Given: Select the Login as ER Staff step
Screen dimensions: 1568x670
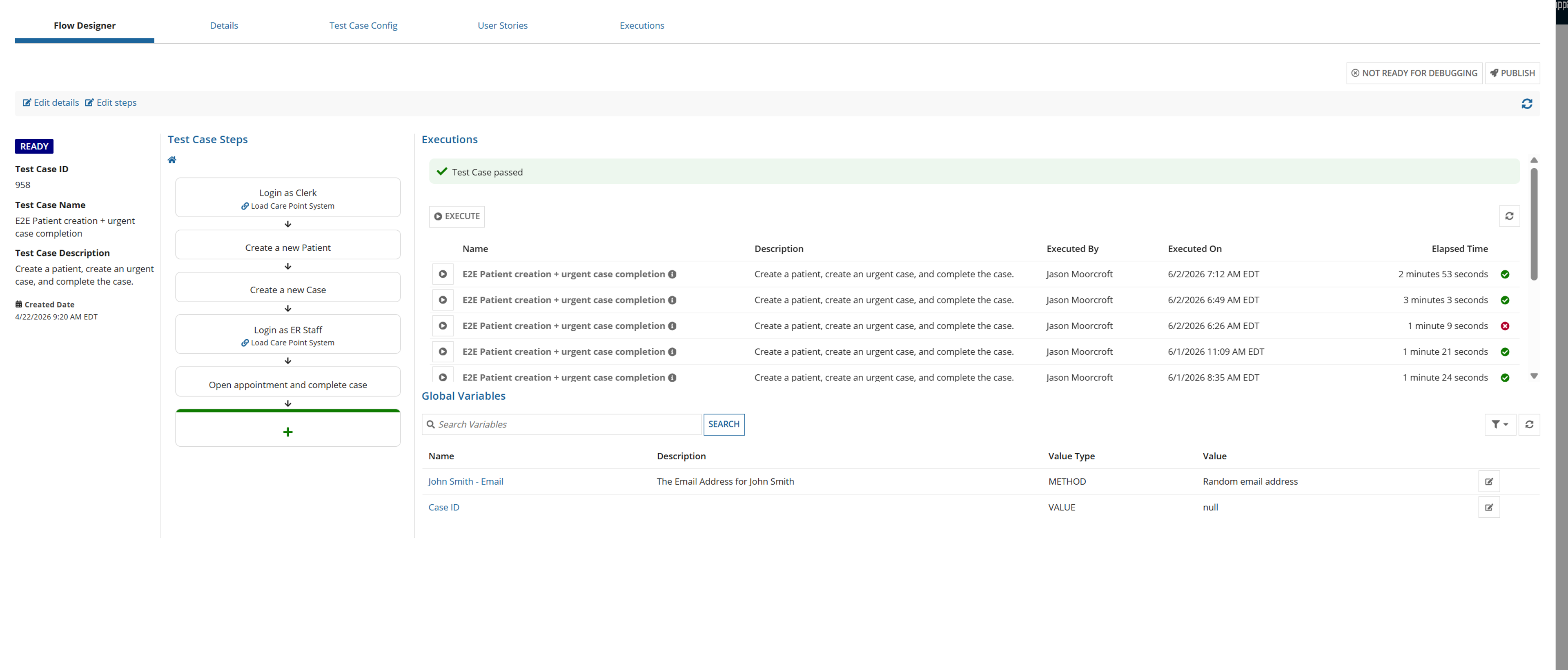Looking at the screenshot, I should point(288,334).
